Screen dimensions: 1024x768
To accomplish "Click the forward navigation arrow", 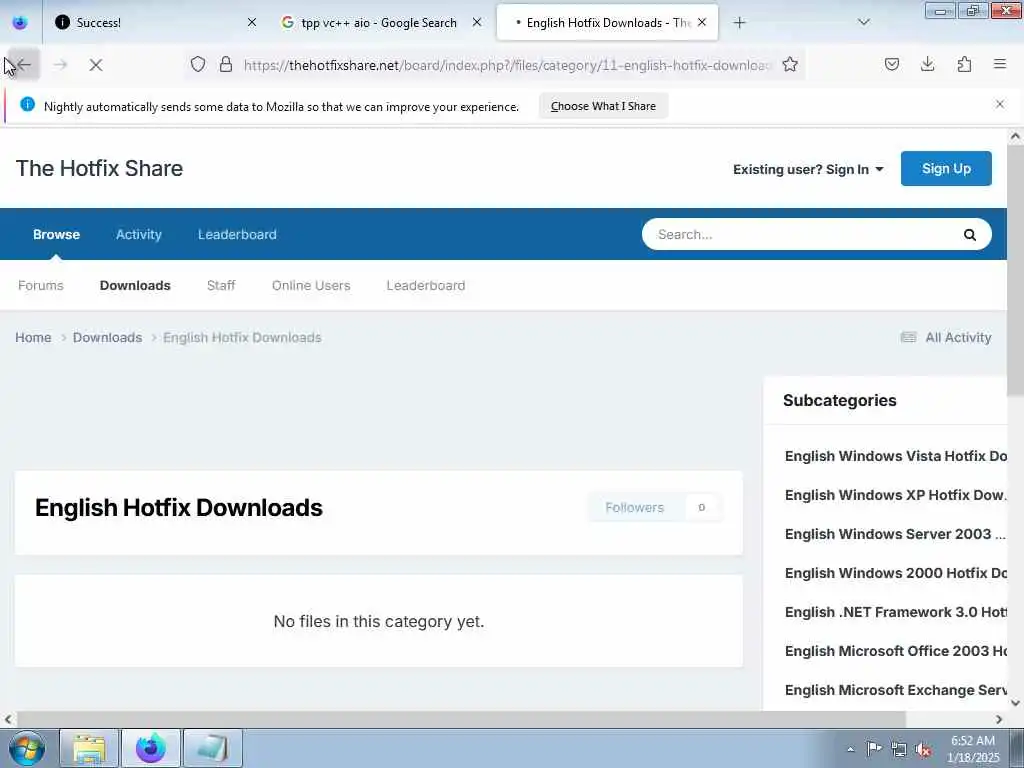I will click(60, 65).
